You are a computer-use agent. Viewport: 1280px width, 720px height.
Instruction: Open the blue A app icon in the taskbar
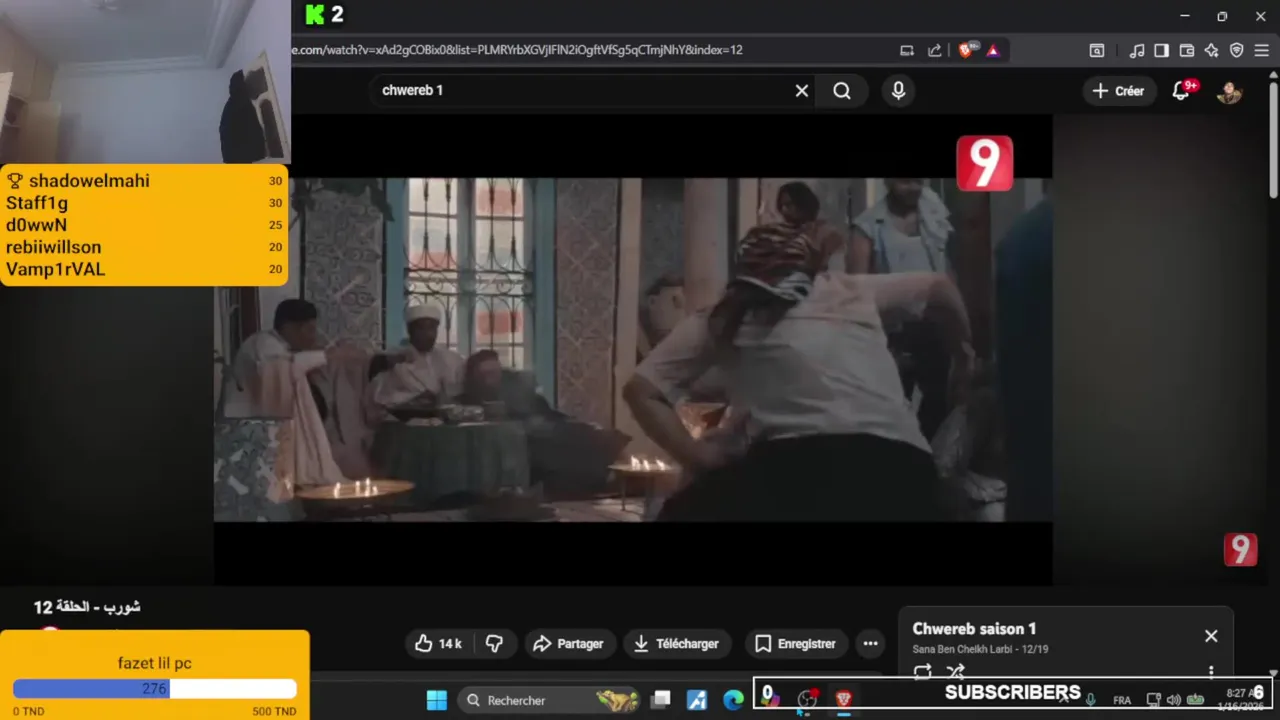click(x=697, y=700)
